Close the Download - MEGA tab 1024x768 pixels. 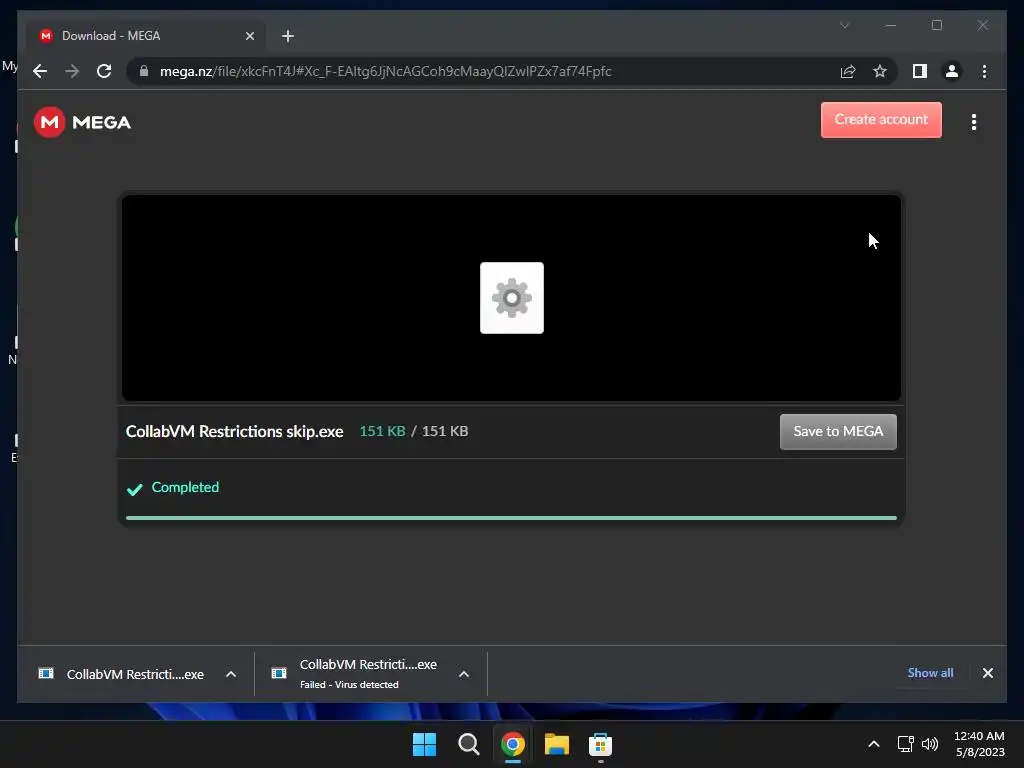(x=249, y=36)
